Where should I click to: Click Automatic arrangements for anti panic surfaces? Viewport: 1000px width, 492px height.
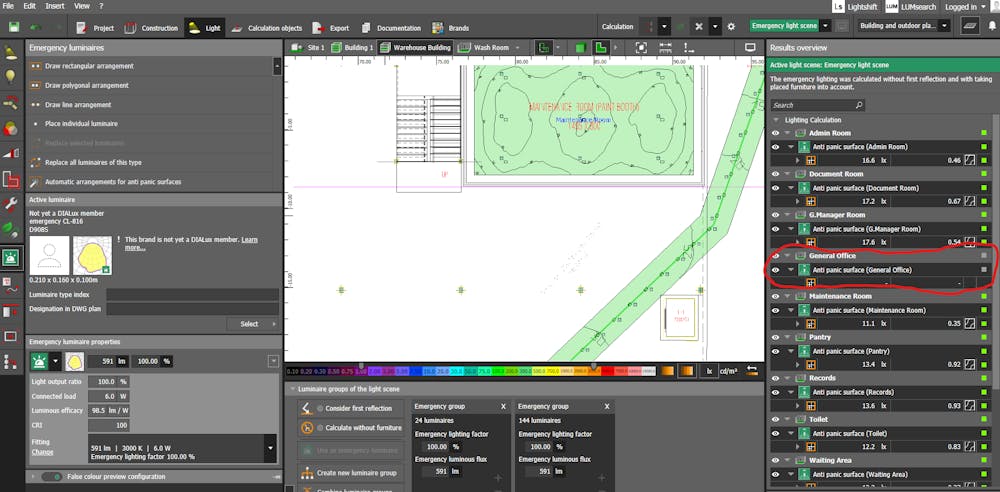(x=112, y=182)
